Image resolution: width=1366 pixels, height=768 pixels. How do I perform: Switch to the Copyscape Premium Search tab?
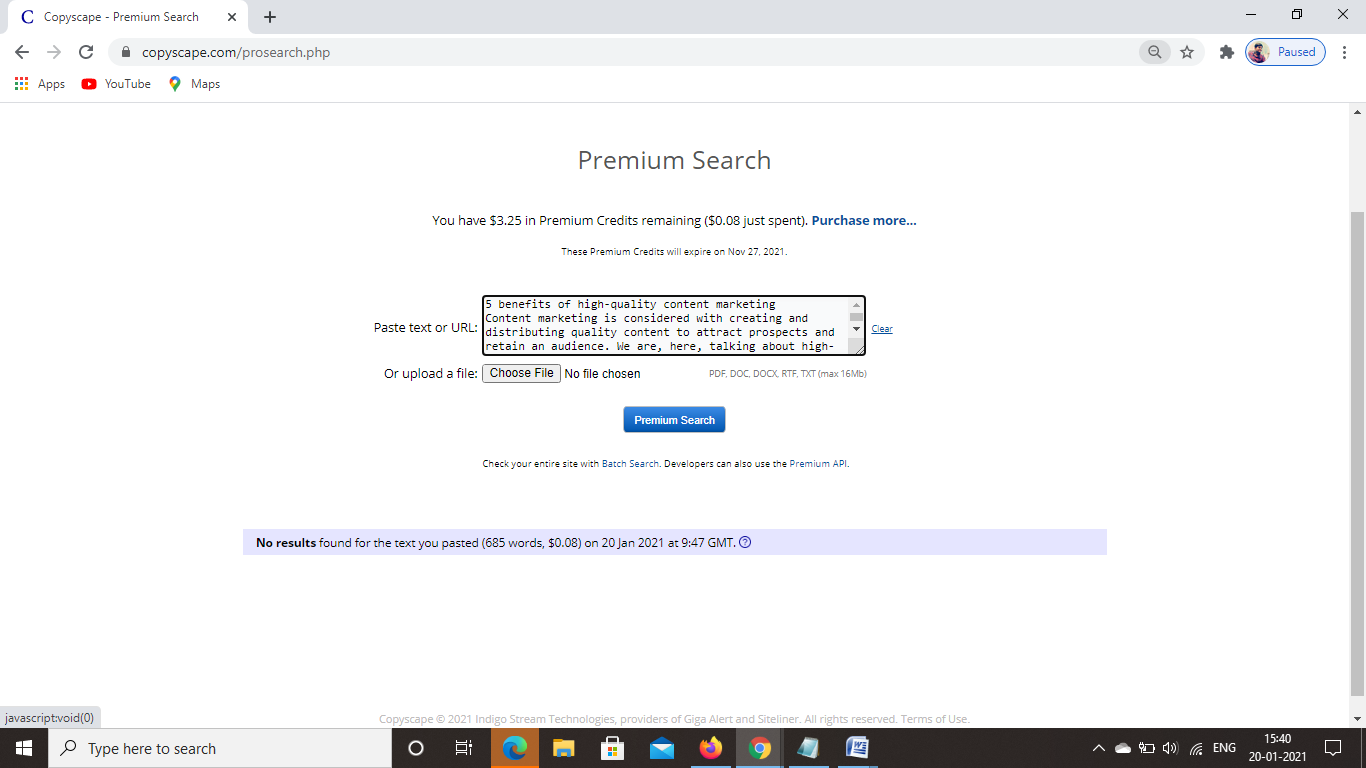tap(120, 17)
